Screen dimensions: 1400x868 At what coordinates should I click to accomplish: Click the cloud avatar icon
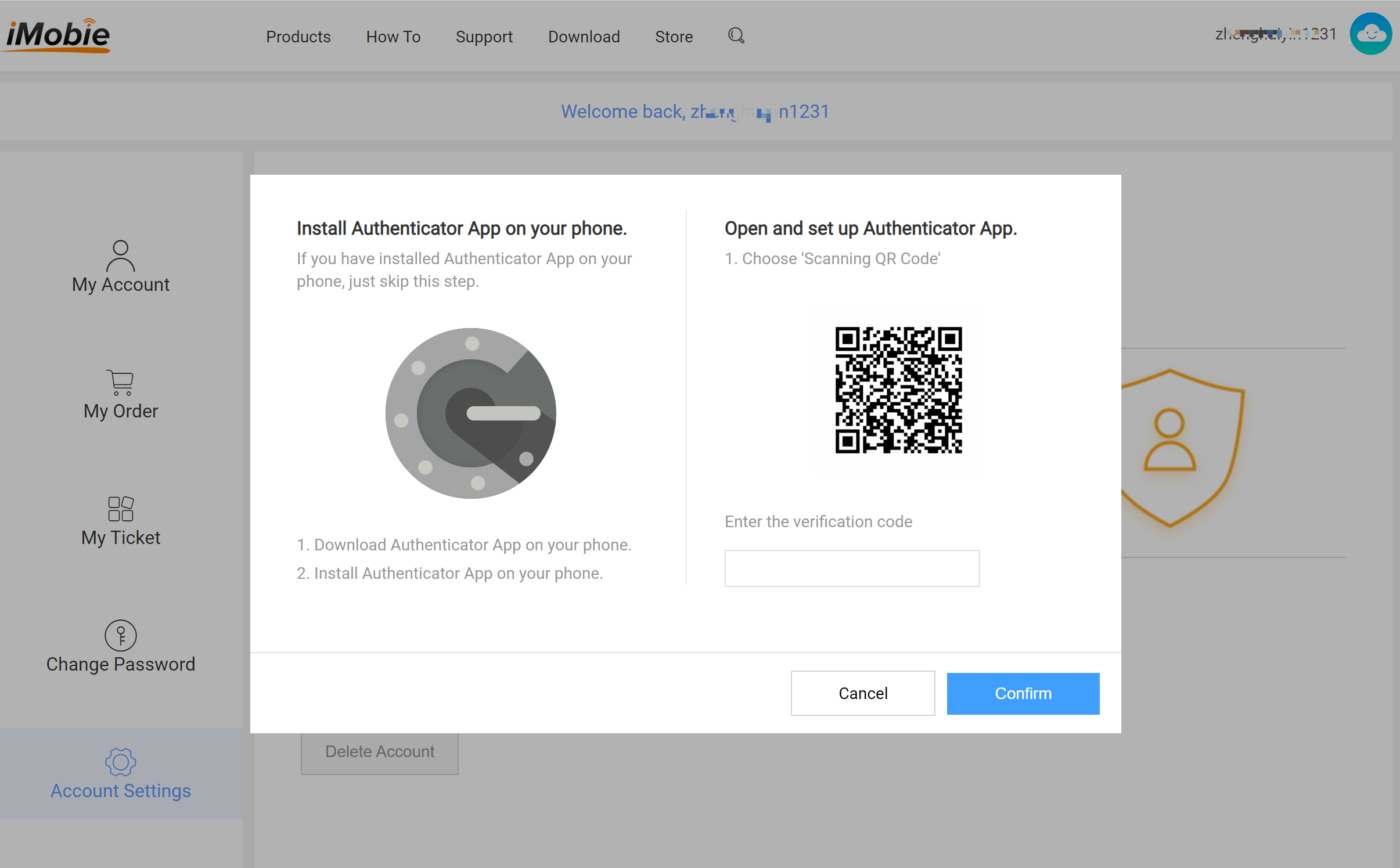point(1370,34)
